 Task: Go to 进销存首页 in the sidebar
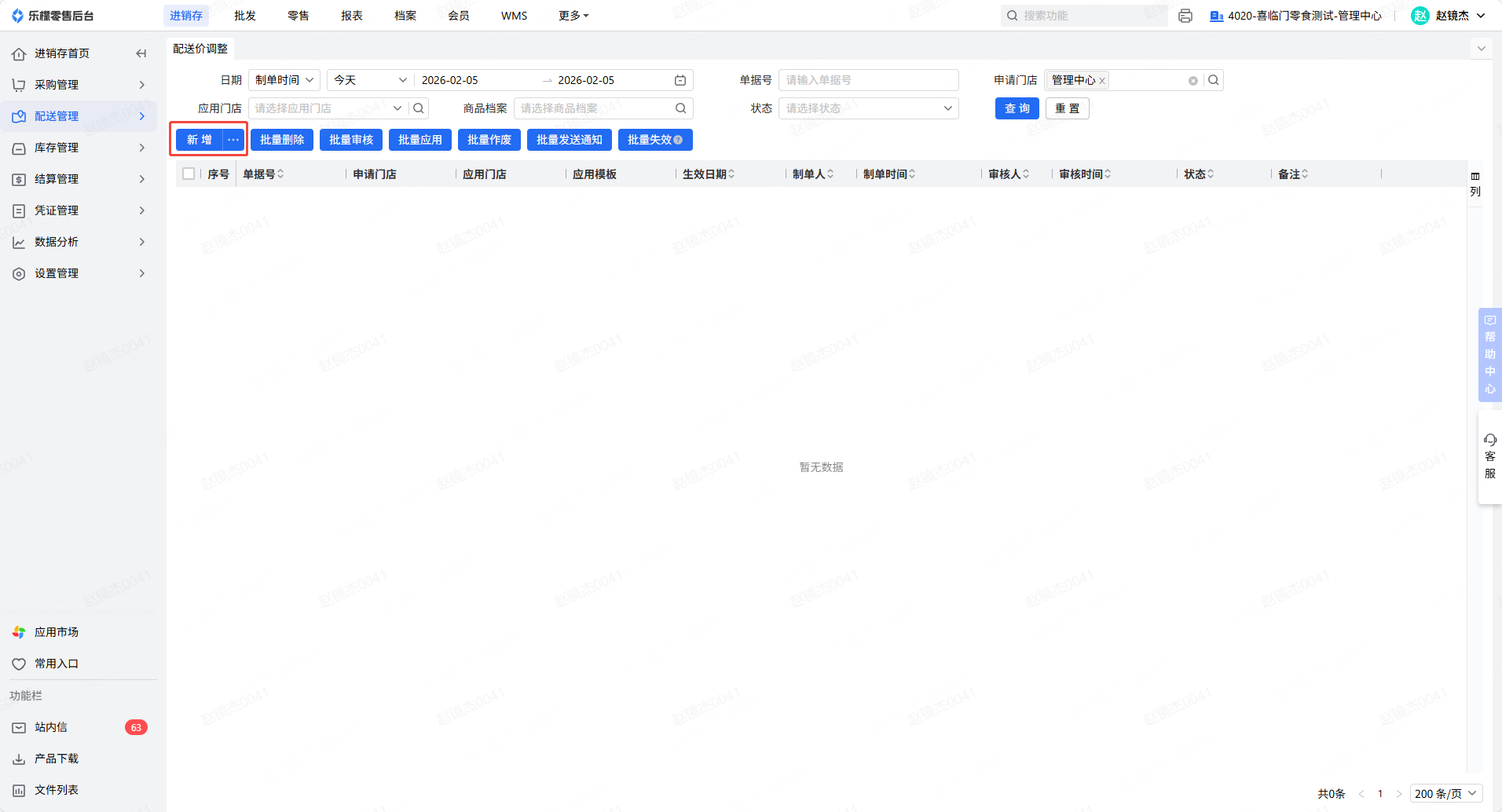click(62, 53)
